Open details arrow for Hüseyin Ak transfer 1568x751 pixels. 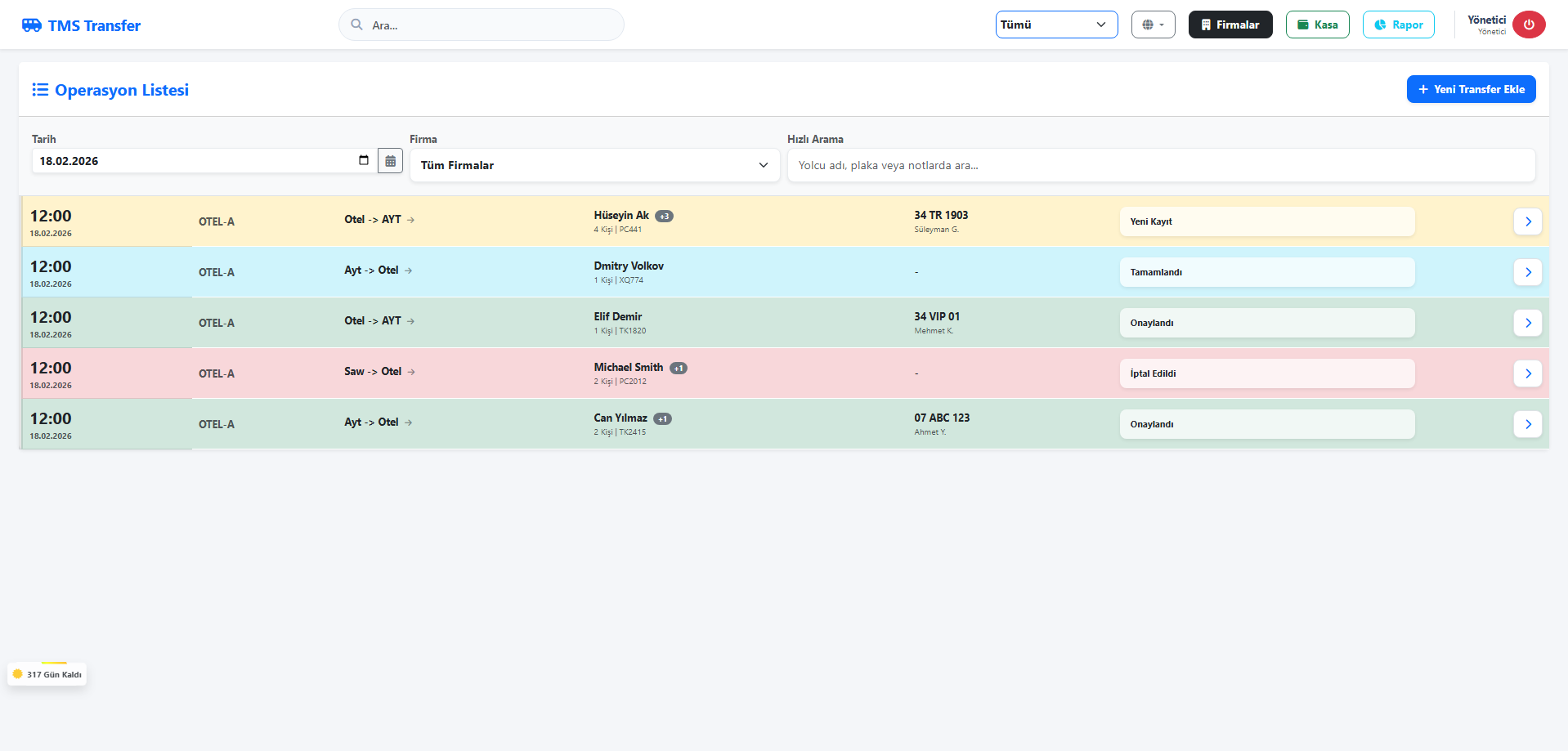click(x=1527, y=221)
